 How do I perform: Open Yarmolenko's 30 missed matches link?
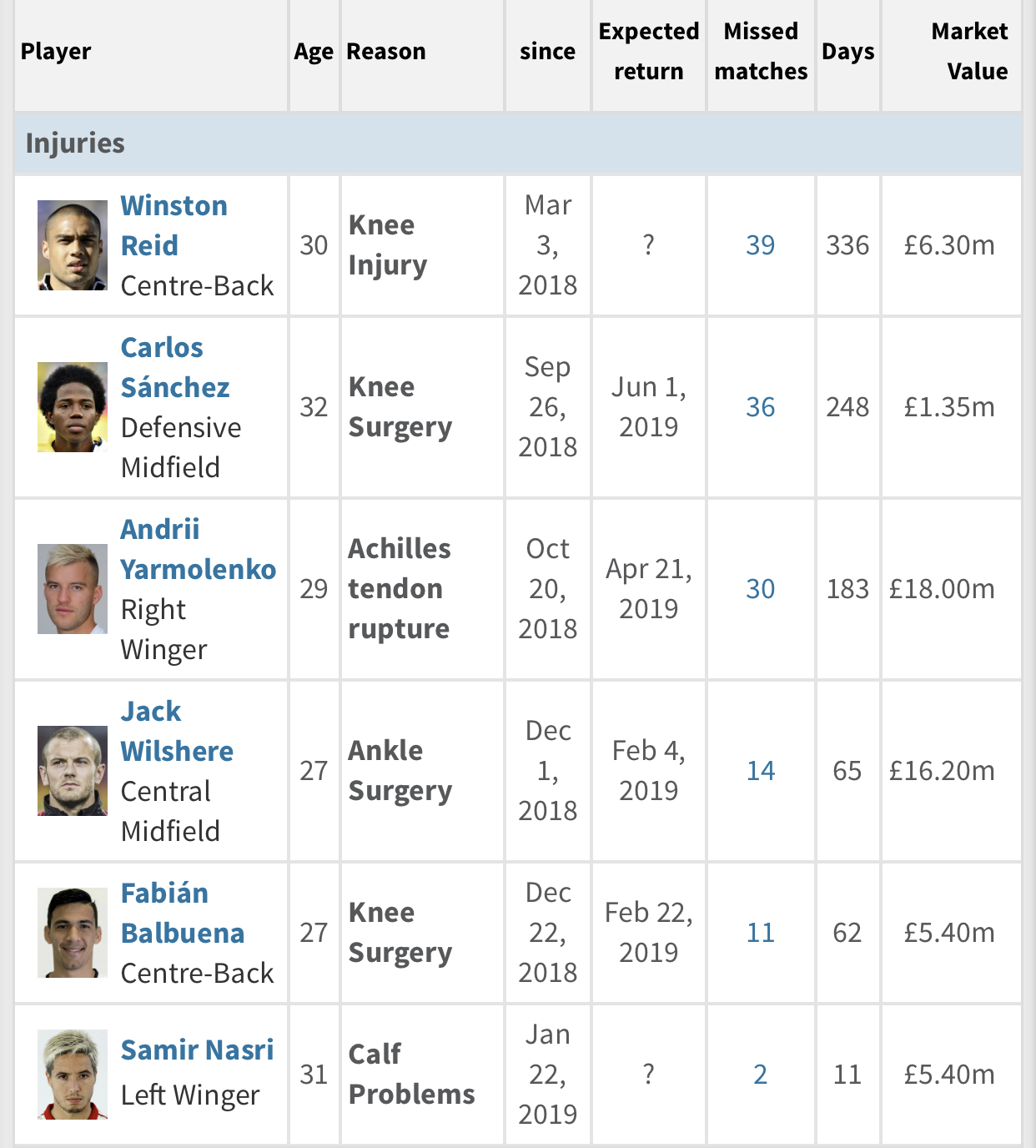click(x=761, y=589)
